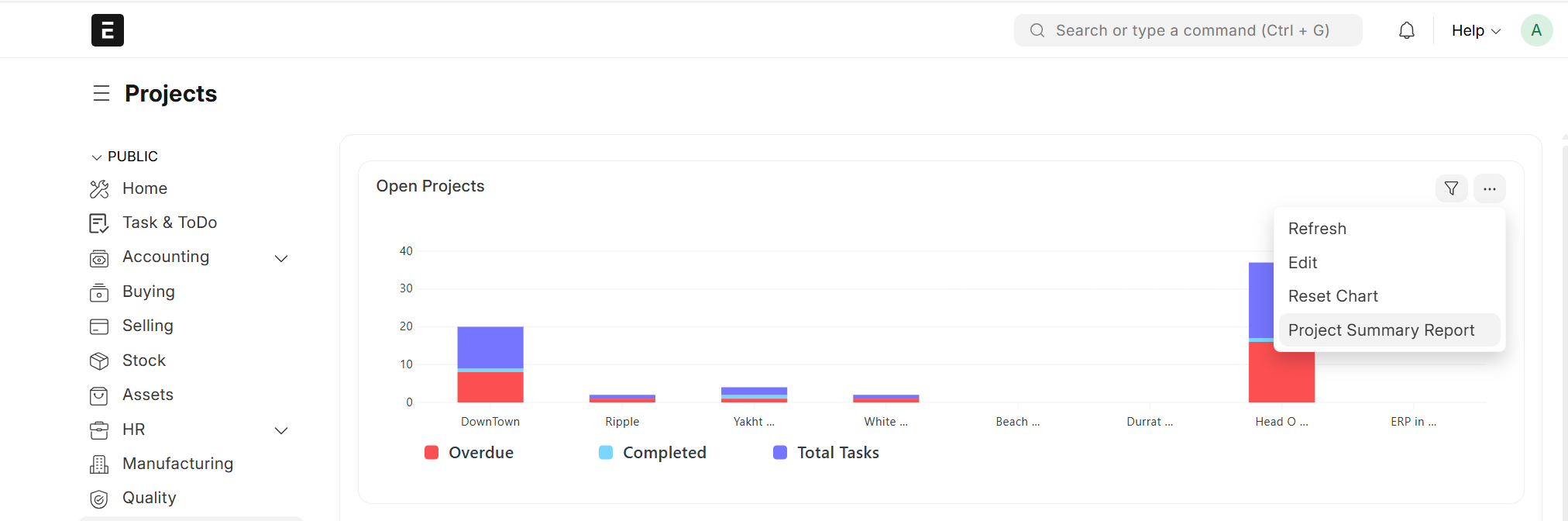Collapse the PUBLIC sidebar group
1568x521 pixels.
pos(97,157)
